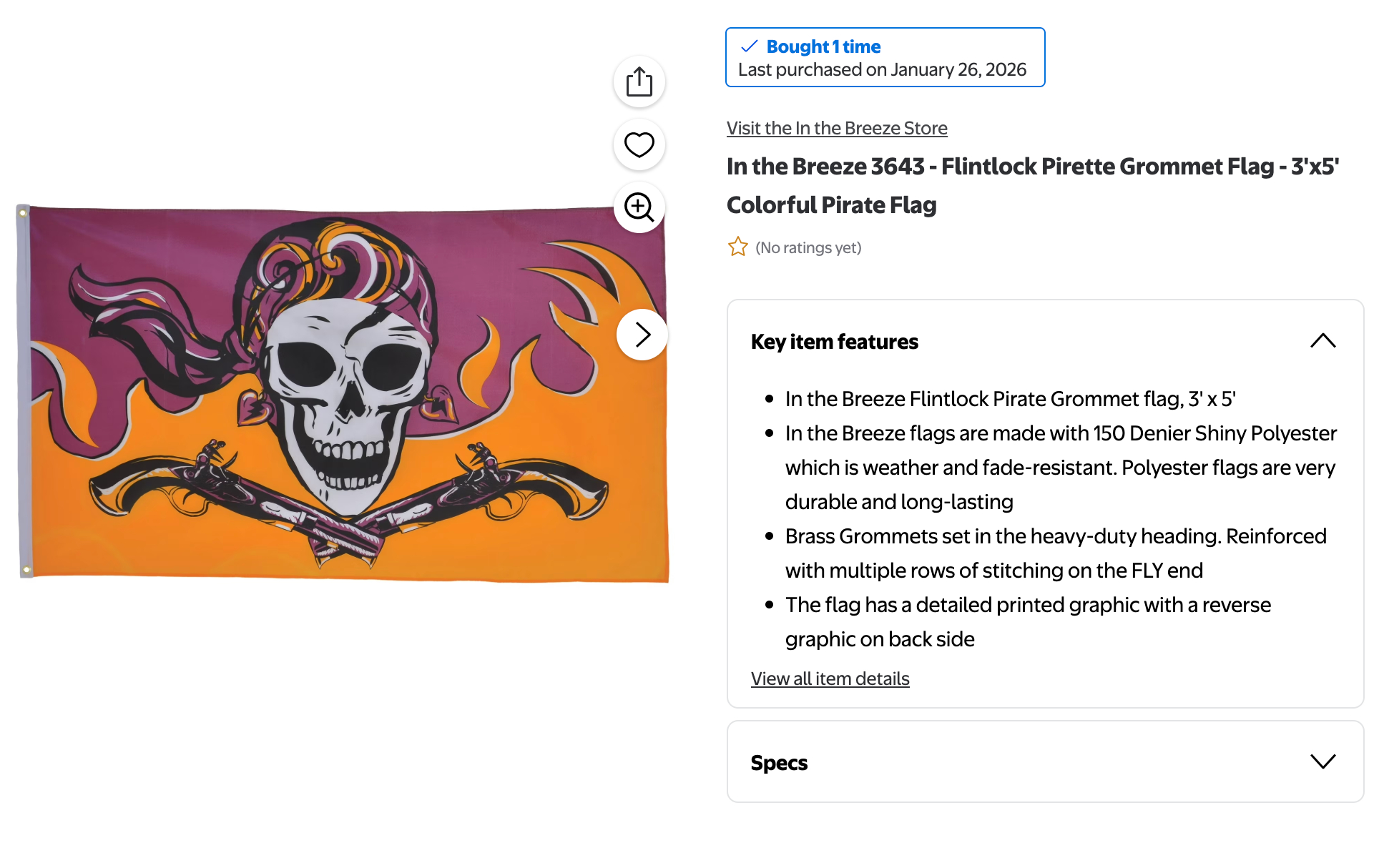Expand the Specs section chevron

click(1322, 762)
